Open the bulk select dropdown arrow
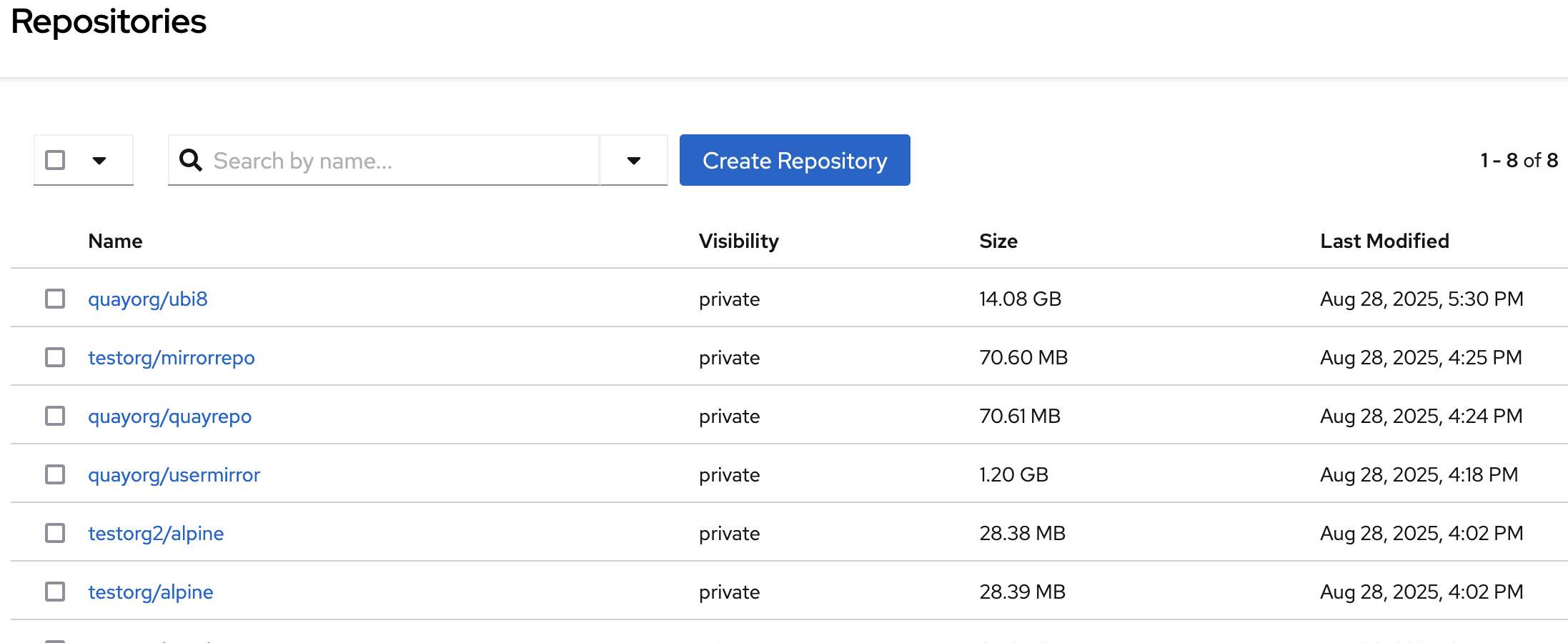This screenshot has width=1568, height=643. tap(99, 160)
